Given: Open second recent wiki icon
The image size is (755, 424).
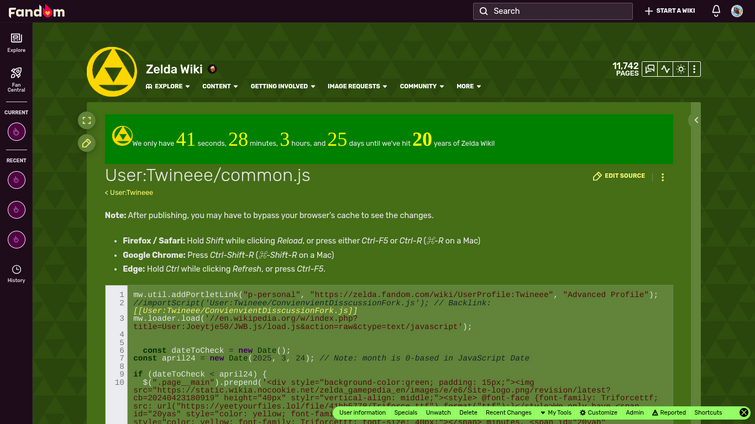Looking at the screenshot, I should [x=16, y=210].
